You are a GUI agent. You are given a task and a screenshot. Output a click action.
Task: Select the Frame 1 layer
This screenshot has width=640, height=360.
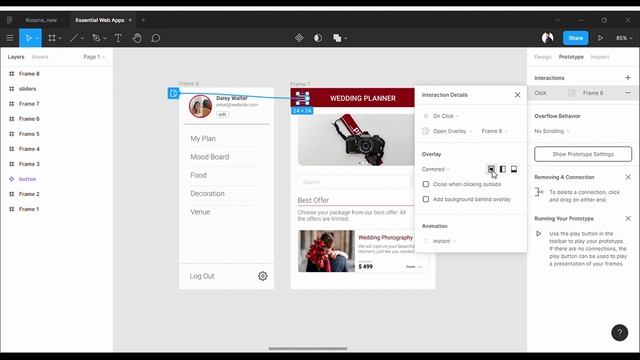pyautogui.click(x=29, y=209)
